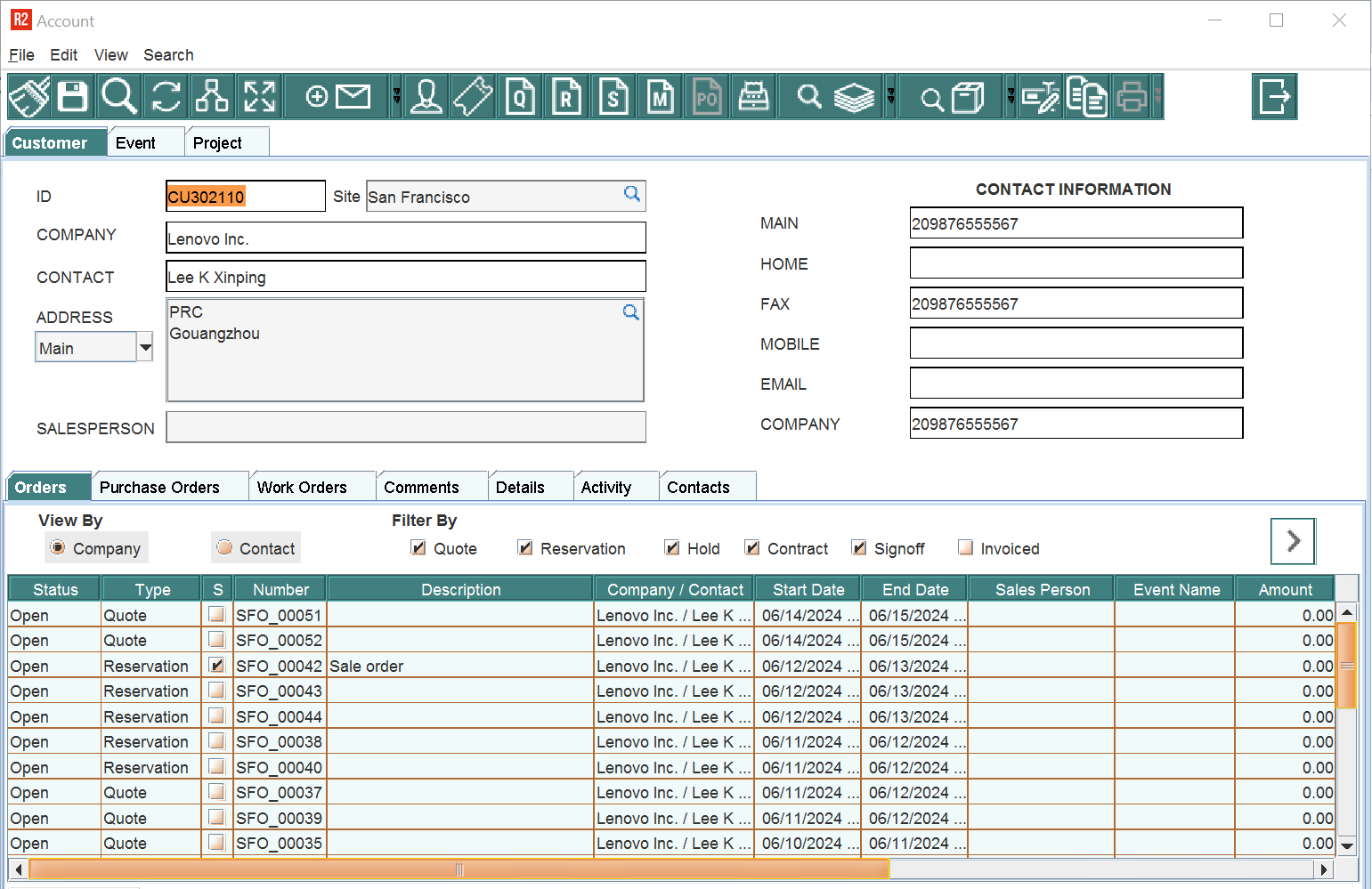Image resolution: width=1372 pixels, height=889 pixels.
Task: Sort orders by Start Date column header
Action: [808, 590]
